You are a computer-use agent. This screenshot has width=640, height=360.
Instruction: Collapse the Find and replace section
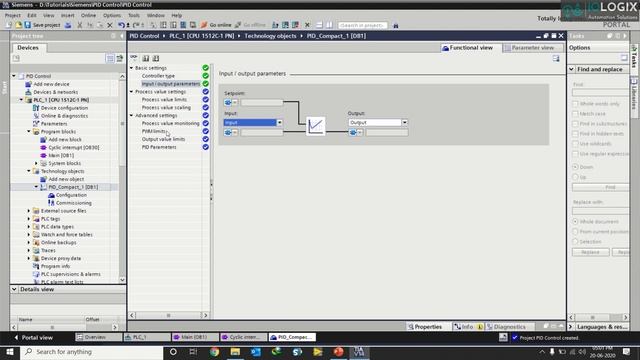[x=571, y=69]
